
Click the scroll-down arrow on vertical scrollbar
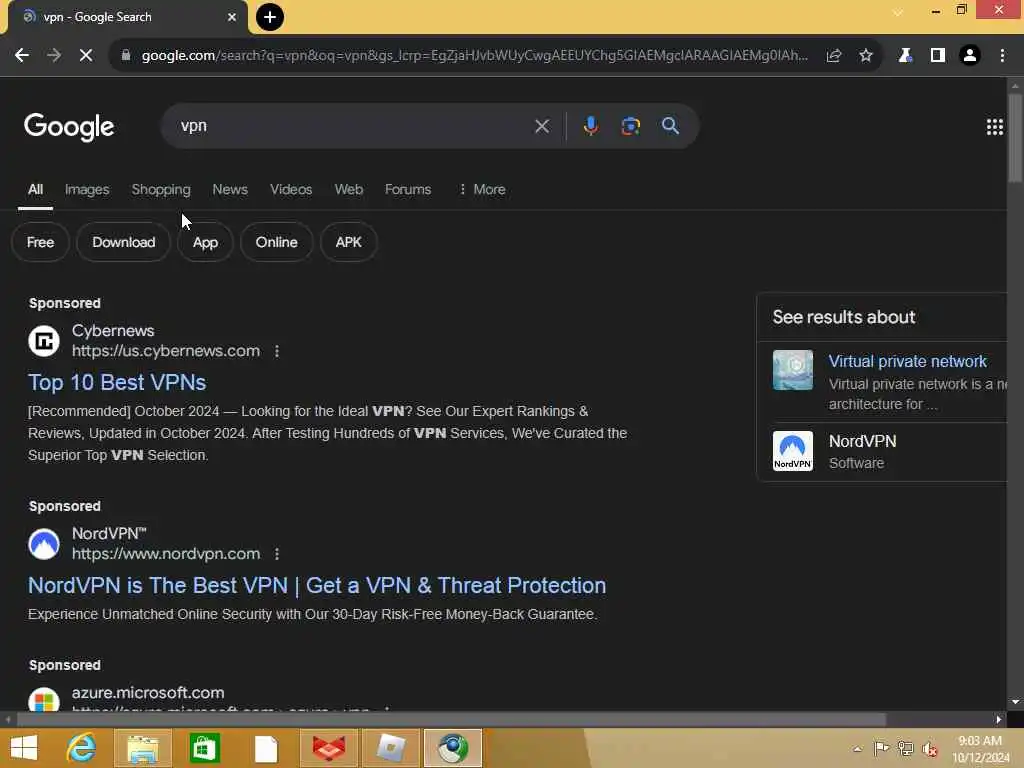(1015, 702)
